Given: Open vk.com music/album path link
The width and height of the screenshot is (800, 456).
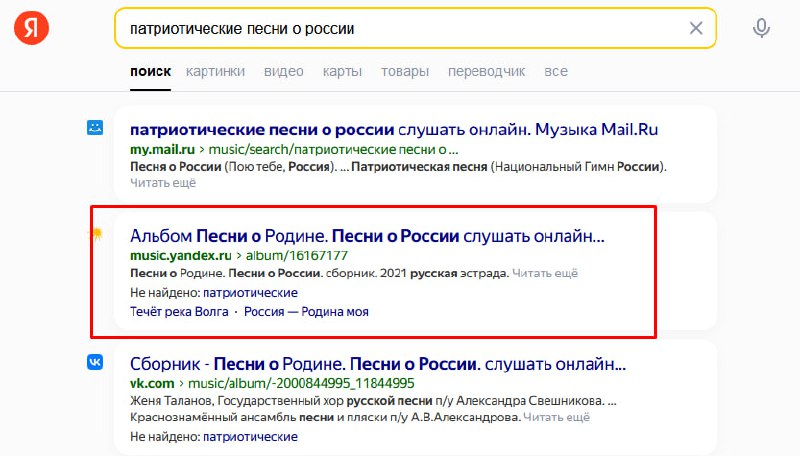Looking at the screenshot, I should tap(301, 383).
